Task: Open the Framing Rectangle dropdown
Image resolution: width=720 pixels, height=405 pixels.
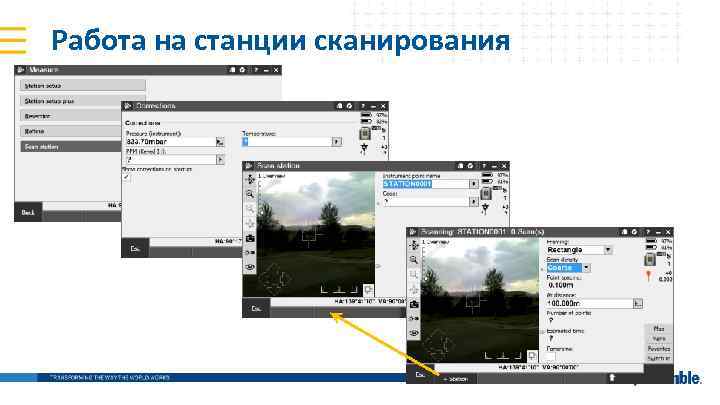Action: coord(608,250)
